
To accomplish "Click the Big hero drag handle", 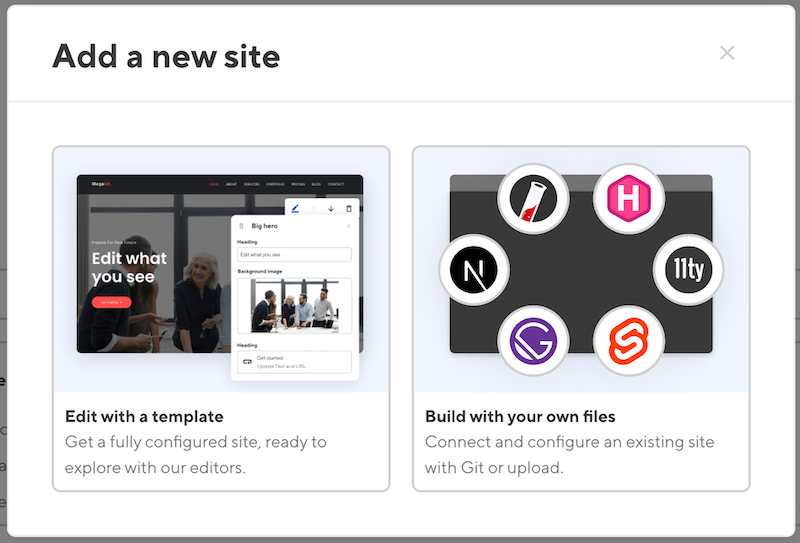I will tap(241, 227).
